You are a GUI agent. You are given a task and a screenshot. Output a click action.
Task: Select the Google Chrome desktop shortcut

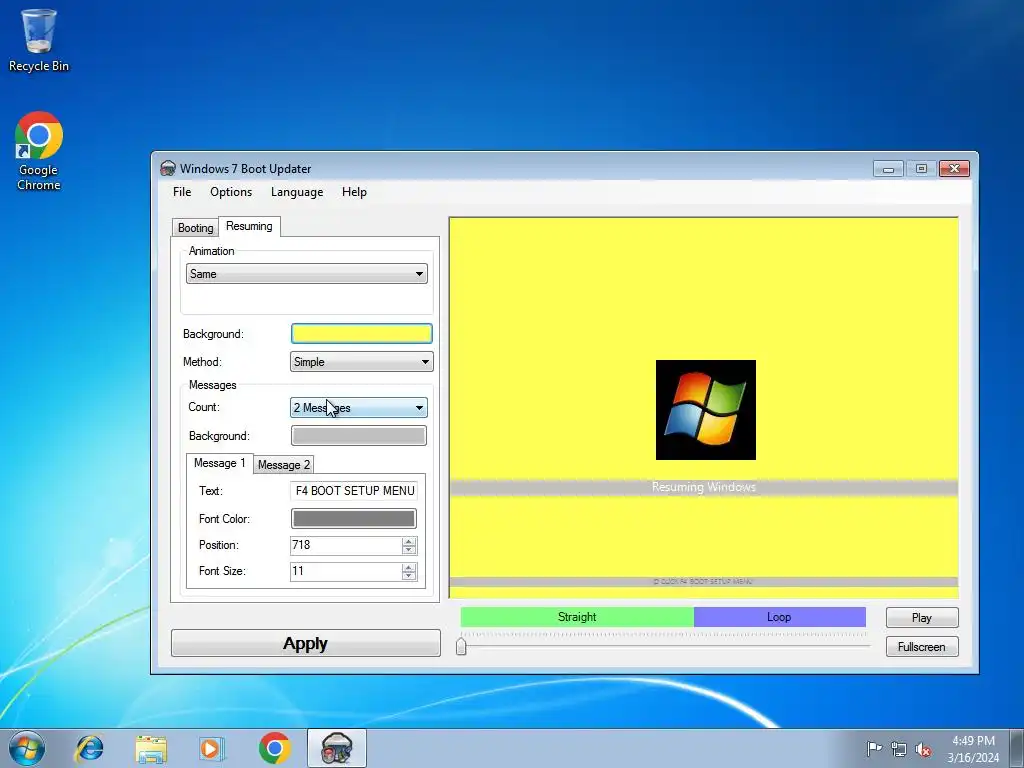click(x=39, y=152)
